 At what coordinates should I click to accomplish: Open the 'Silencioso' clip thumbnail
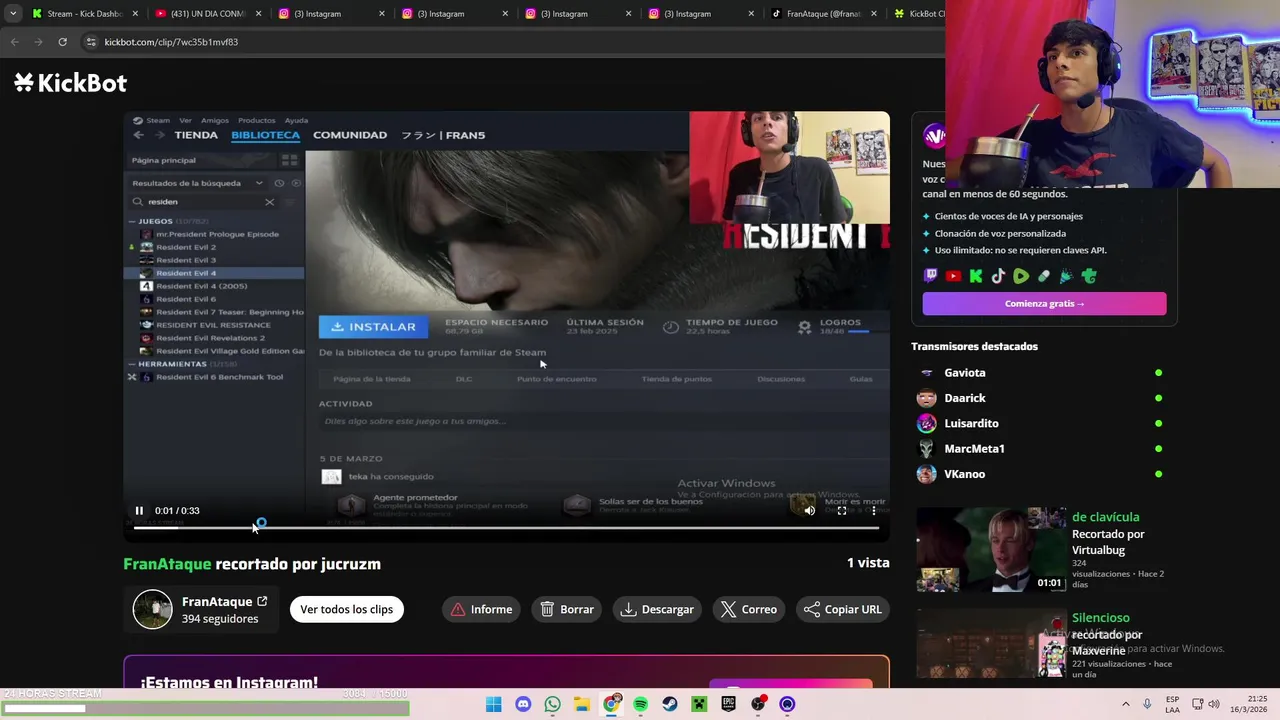click(991, 645)
